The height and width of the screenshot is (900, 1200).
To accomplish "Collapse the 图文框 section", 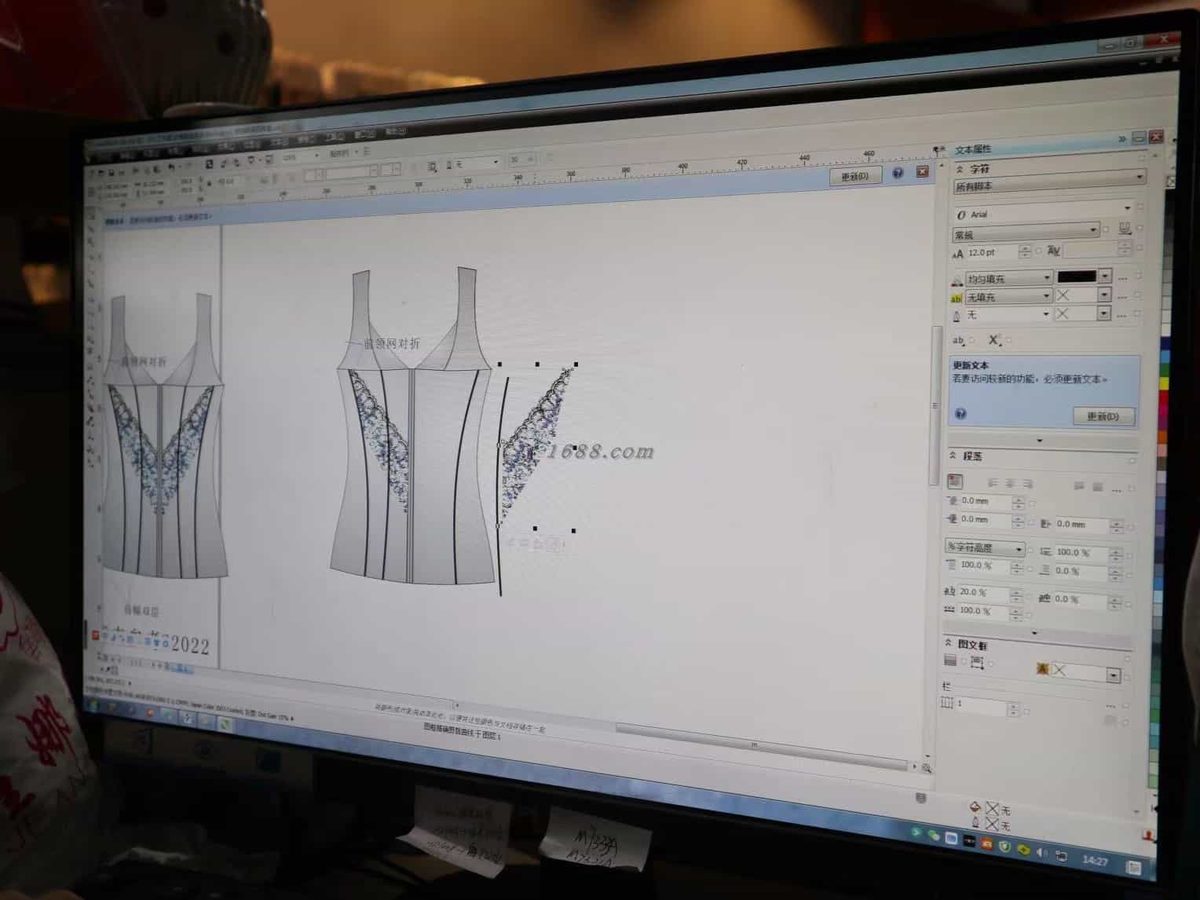I will [x=948, y=642].
